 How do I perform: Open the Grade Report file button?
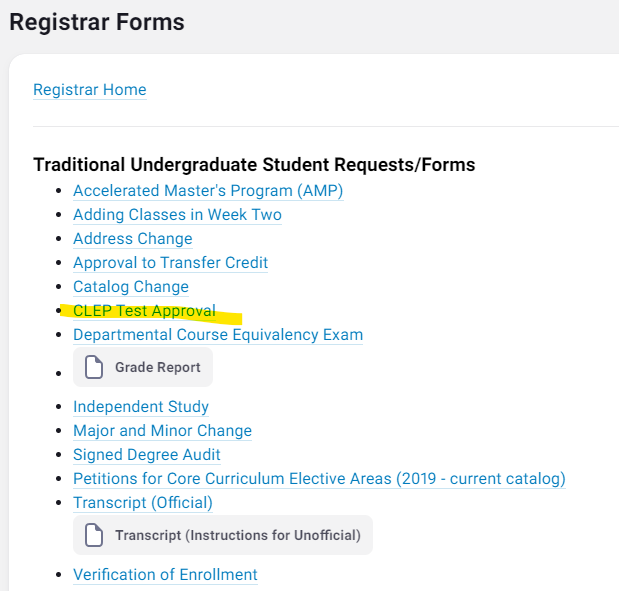[143, 367]
